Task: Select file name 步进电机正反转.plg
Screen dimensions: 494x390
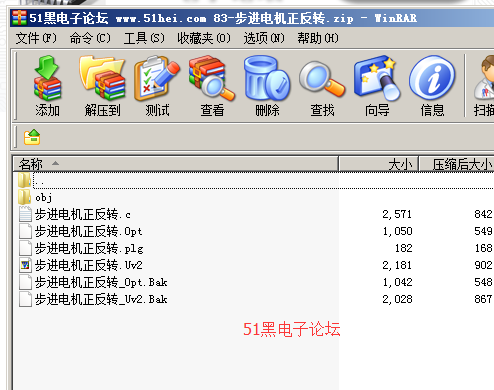Action: 89,248
